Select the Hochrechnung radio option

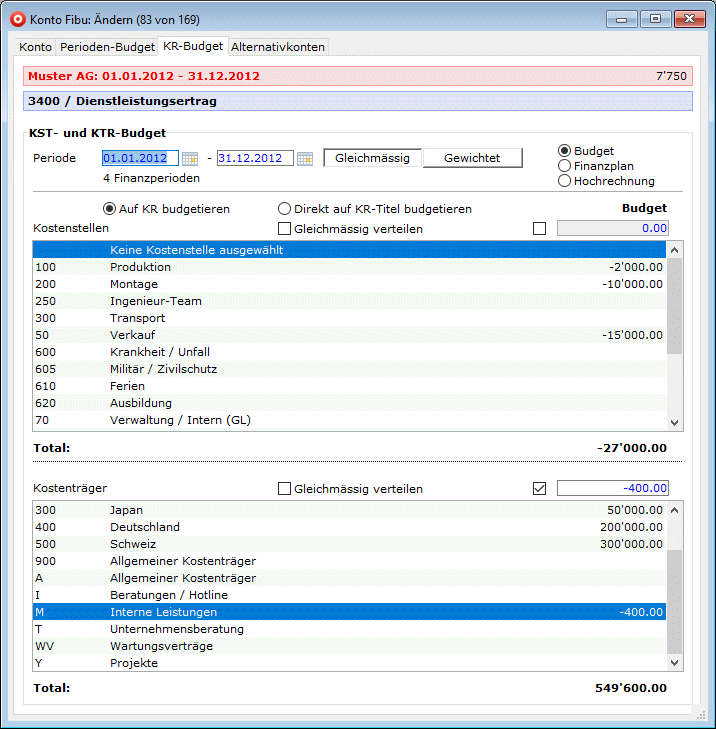[565, 181]
